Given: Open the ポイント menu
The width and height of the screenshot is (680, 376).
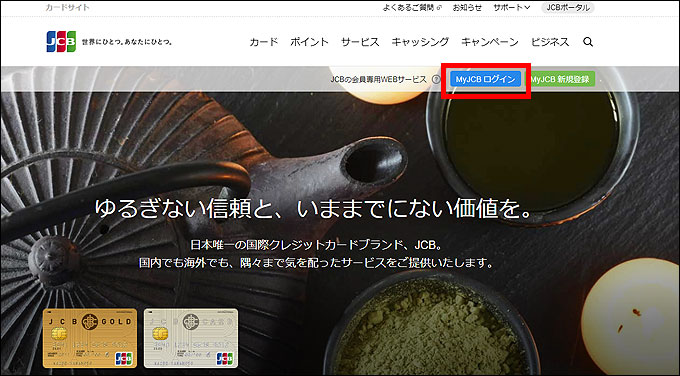Looking at the screenshot, I should 309,42.
